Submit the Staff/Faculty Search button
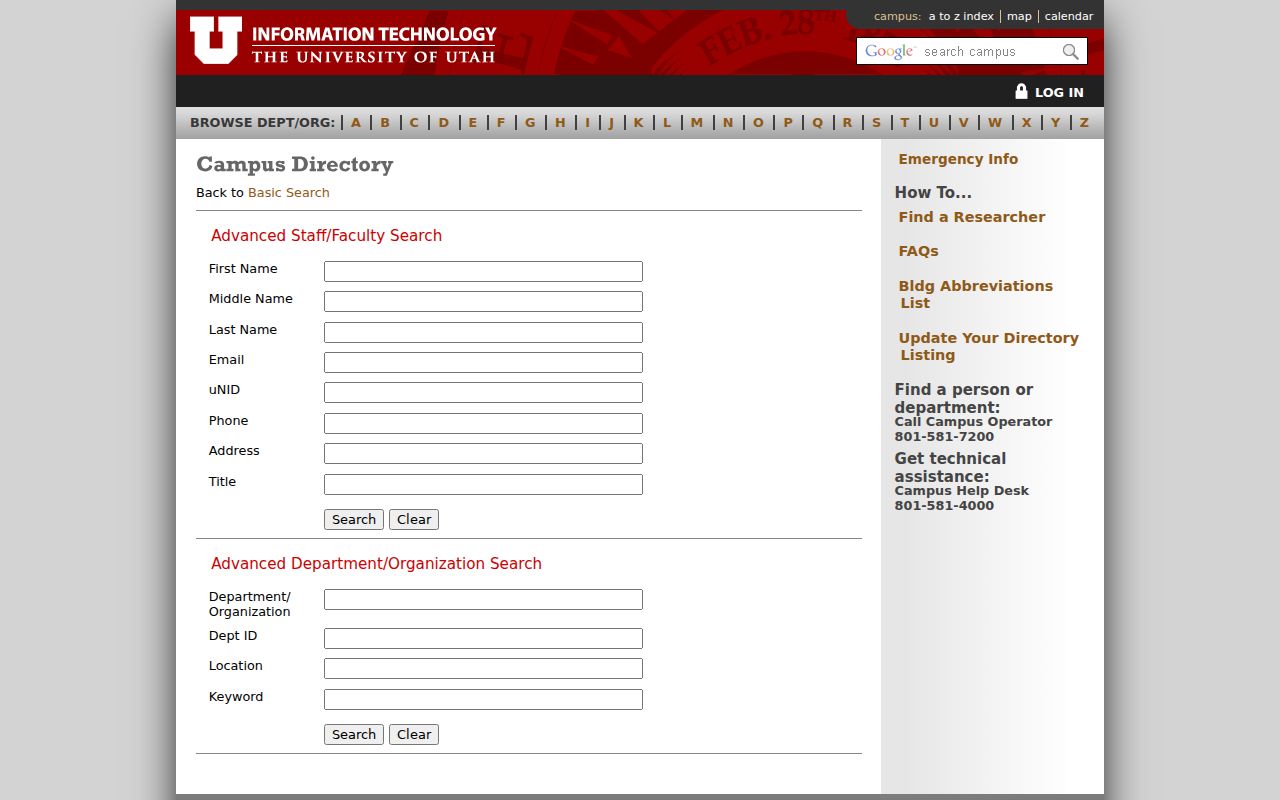The width and height of the screenshot is (1280, 800). [x=354, y=519]
